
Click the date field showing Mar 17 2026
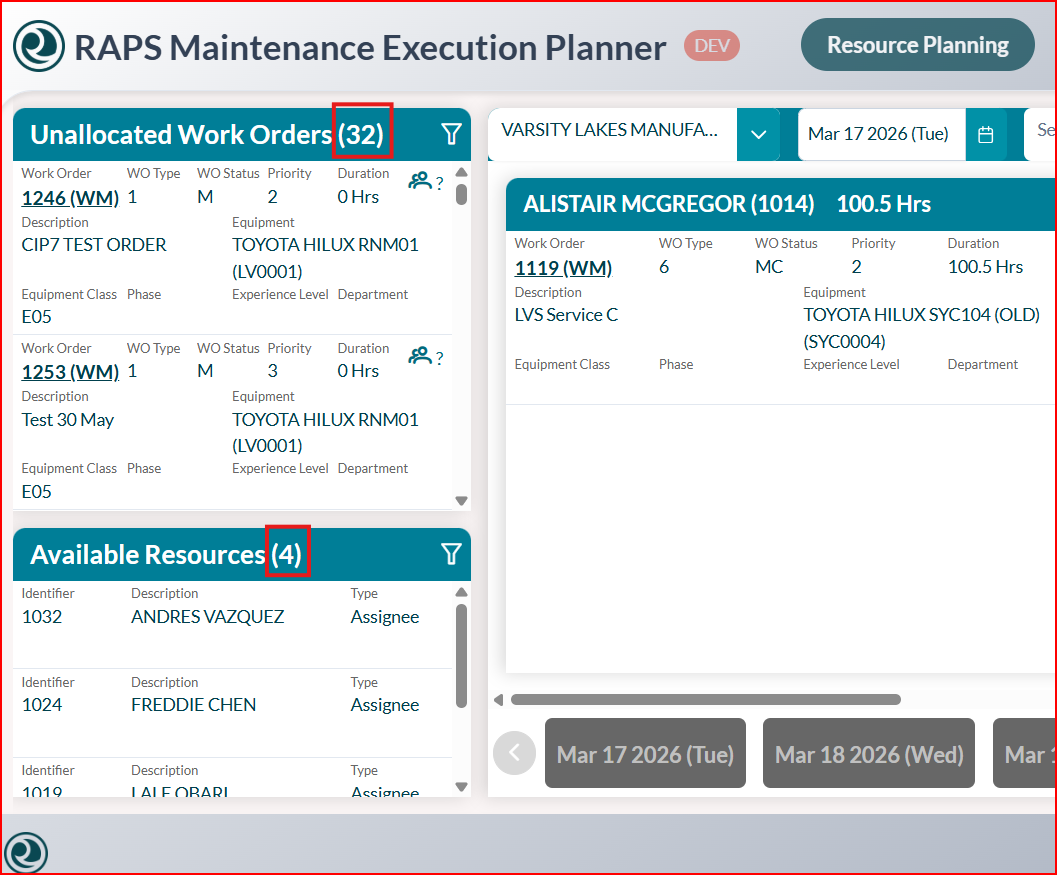[x=879, y=134]
